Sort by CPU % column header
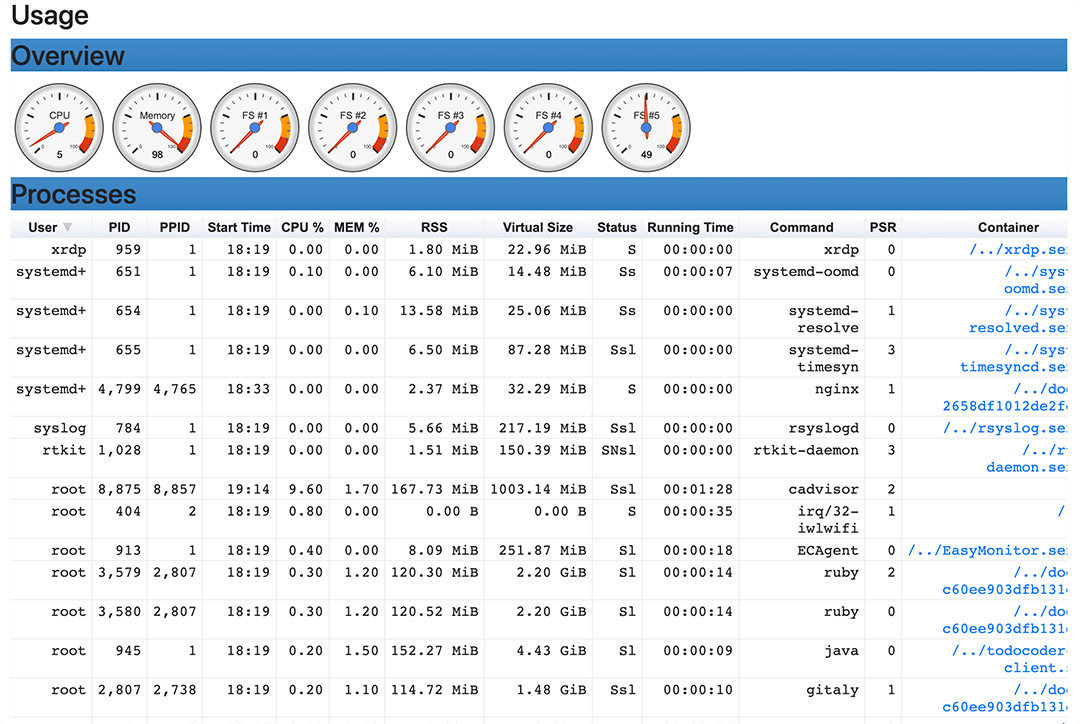This screenshot has height=724, width=1080. [302, 227]
